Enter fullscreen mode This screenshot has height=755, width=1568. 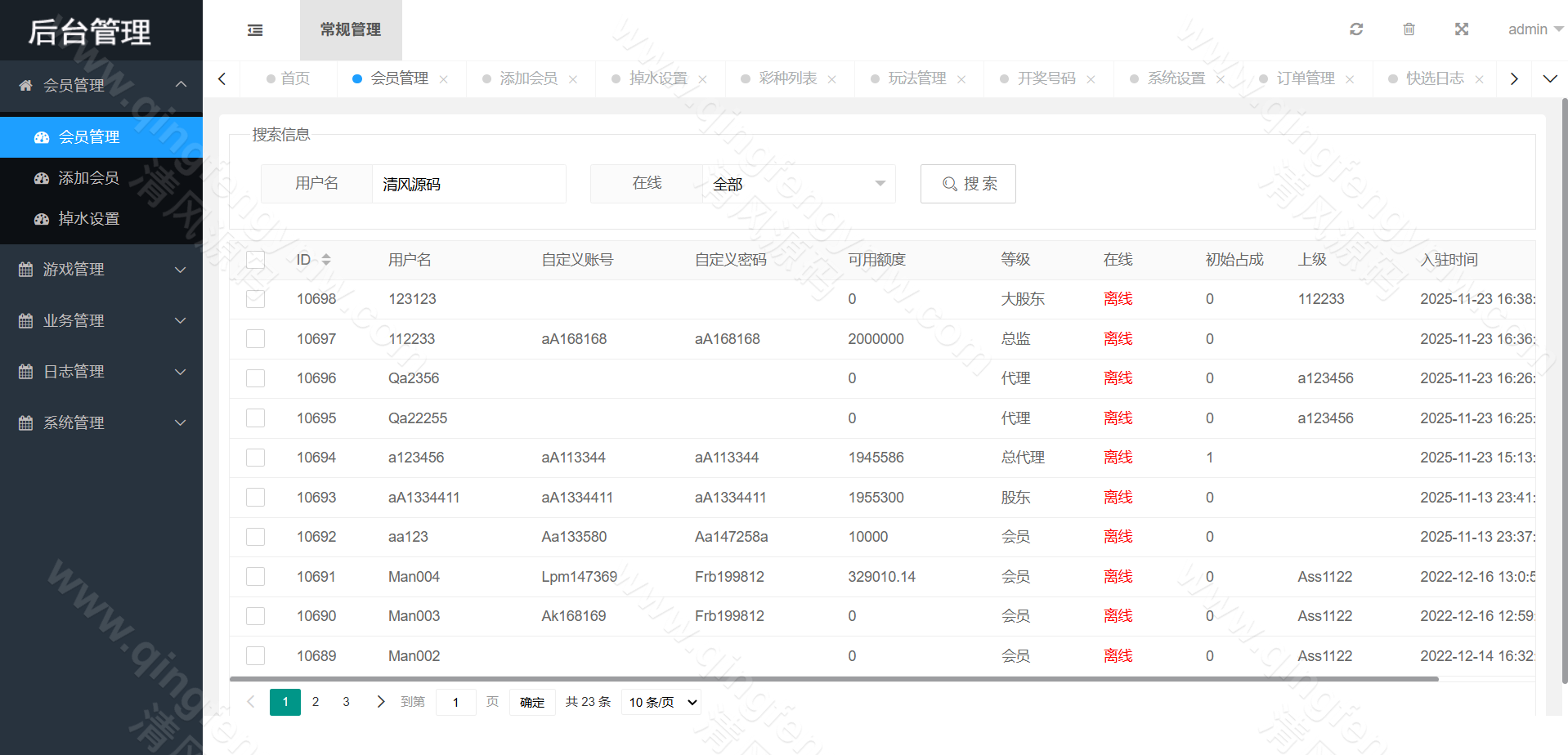pos(1462,29)
